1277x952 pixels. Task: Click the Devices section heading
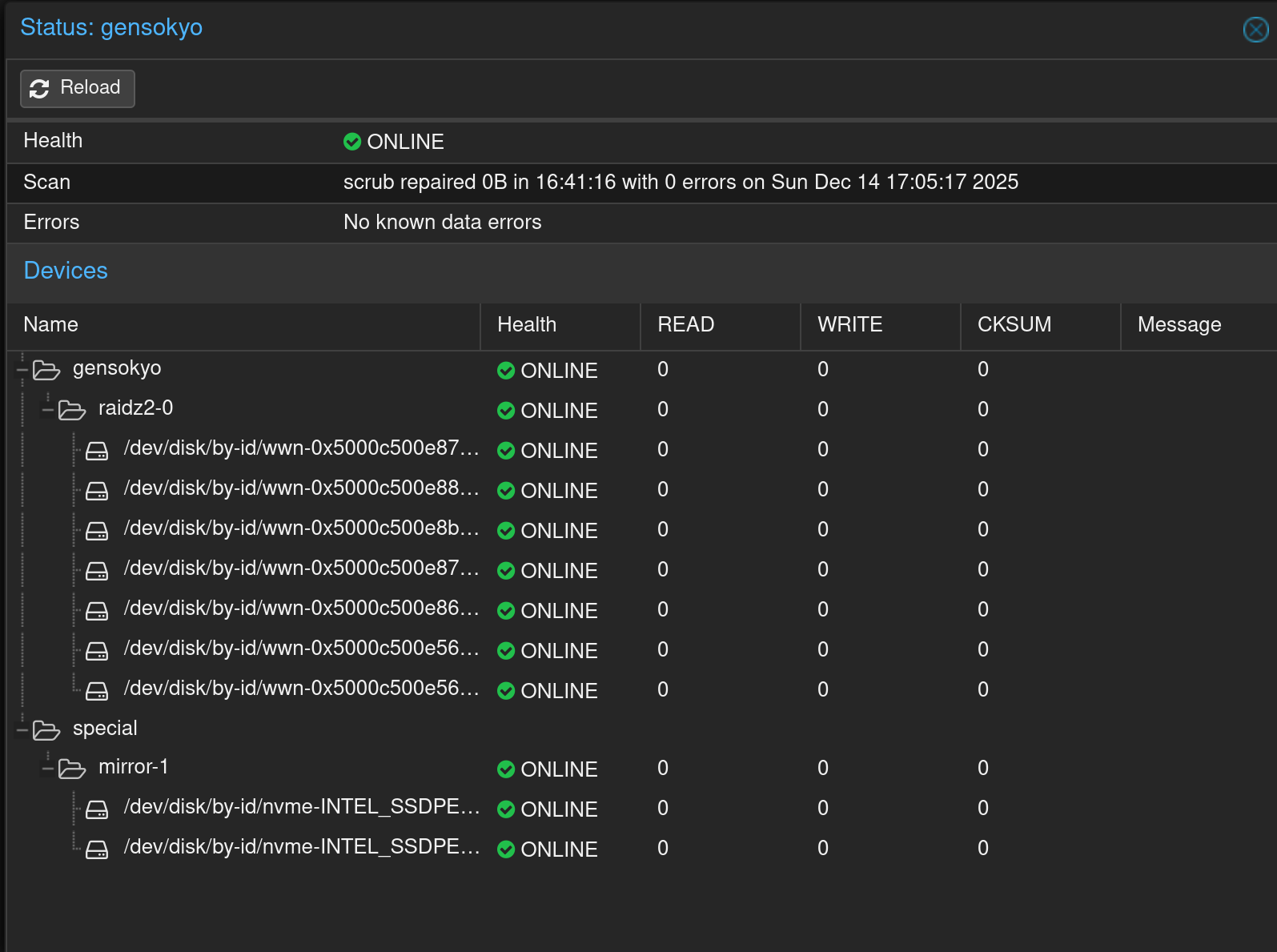click(x=66, y=271)
